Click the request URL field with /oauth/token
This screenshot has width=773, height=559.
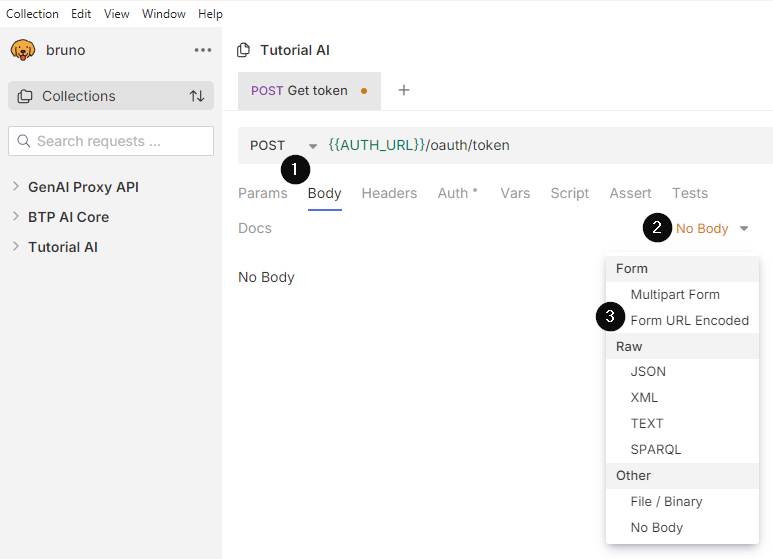pos(550,145)
